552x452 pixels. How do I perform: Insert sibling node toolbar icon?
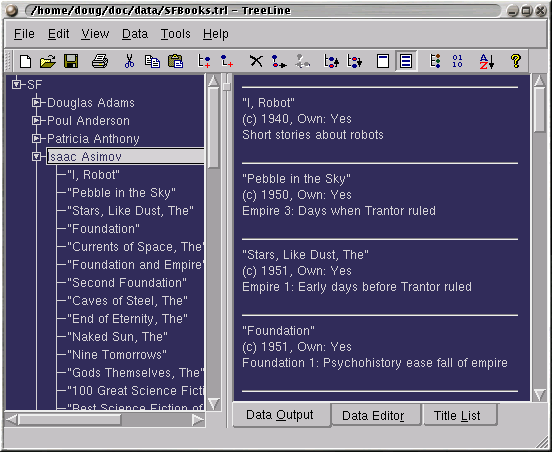pyautogui.click(x=204, y=62)
